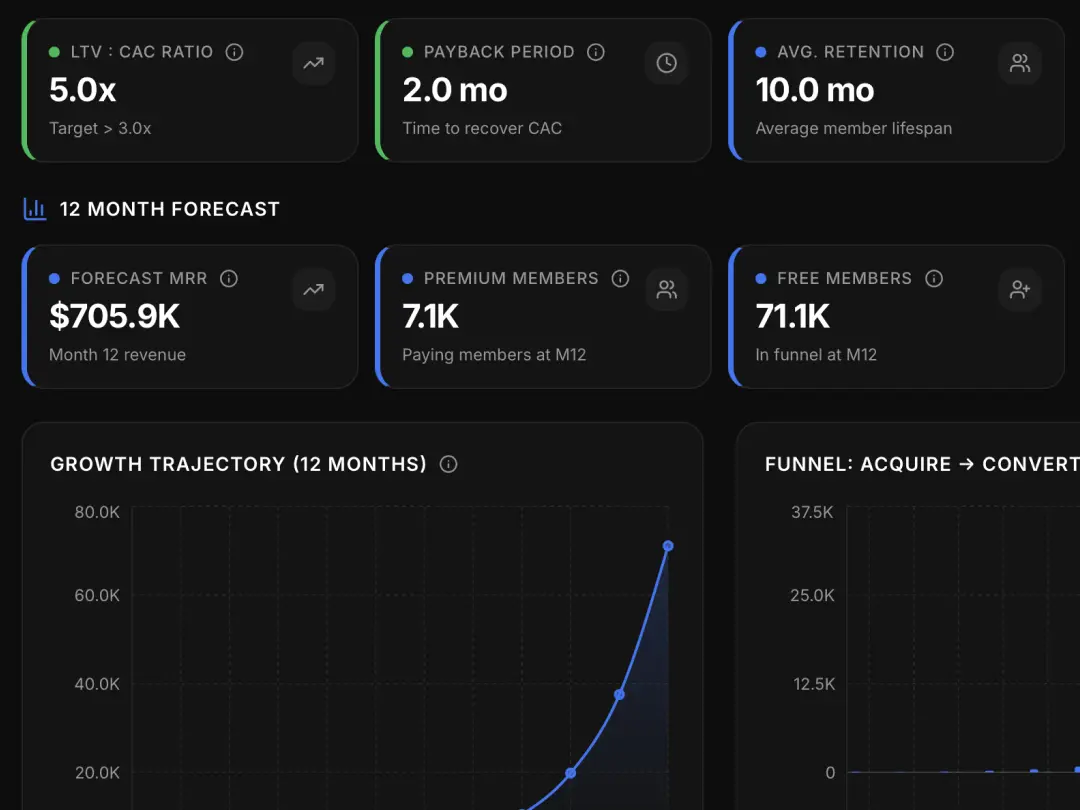This screenshot has width=1080, height=810.
Task: Select the $705.9K Forecast MRR value
Action: 115,316
